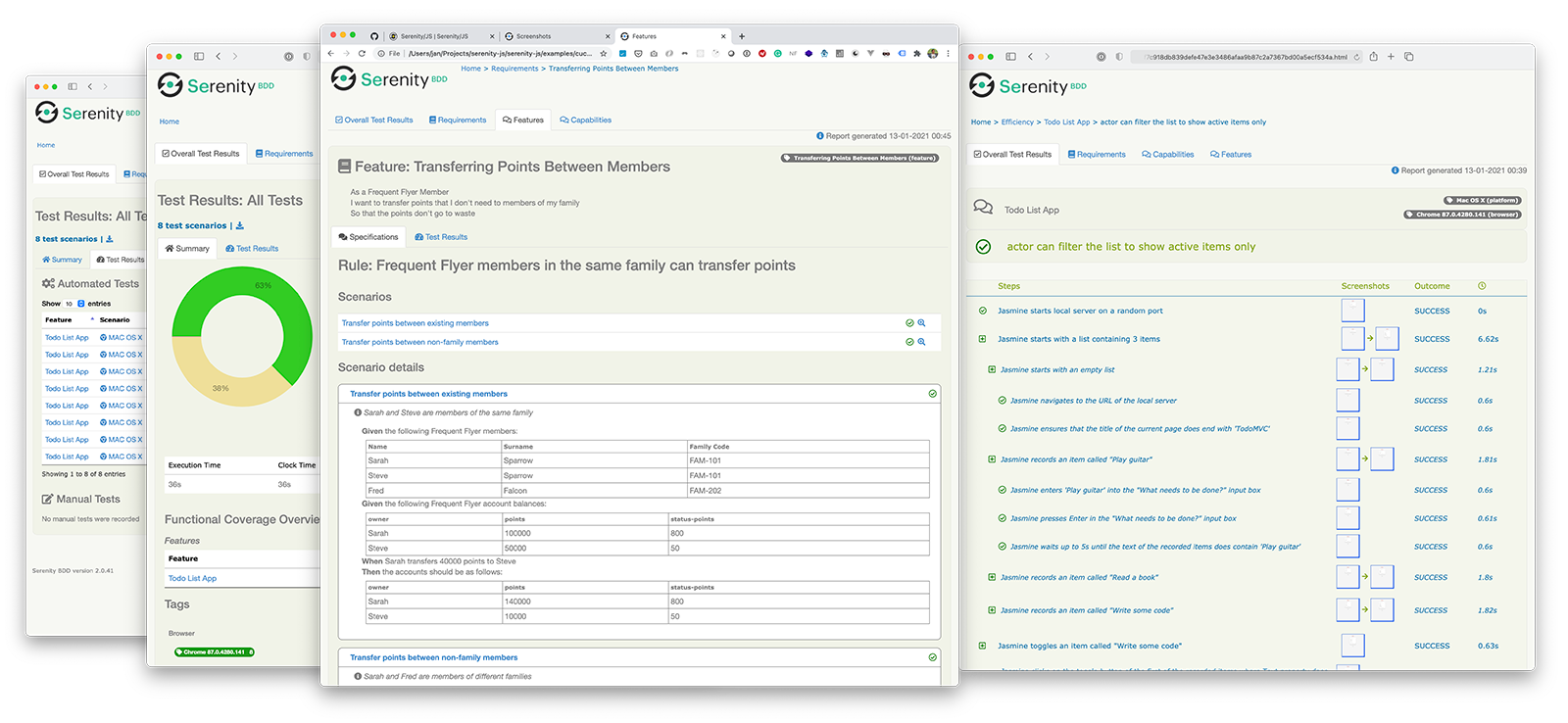Expand step 'Jasmine records an item called Play guitar'

coord(992,459)
